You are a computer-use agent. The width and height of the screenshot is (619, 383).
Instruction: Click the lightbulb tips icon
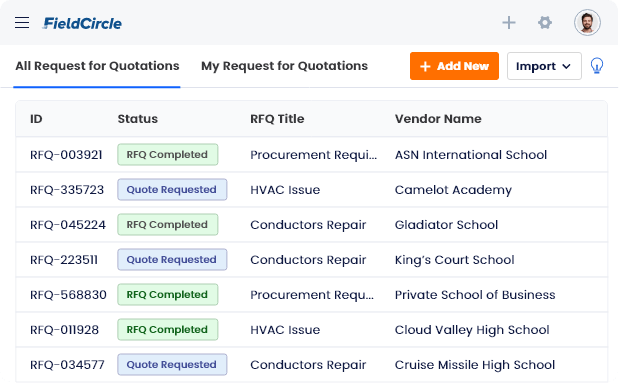[x=596, y=66]
